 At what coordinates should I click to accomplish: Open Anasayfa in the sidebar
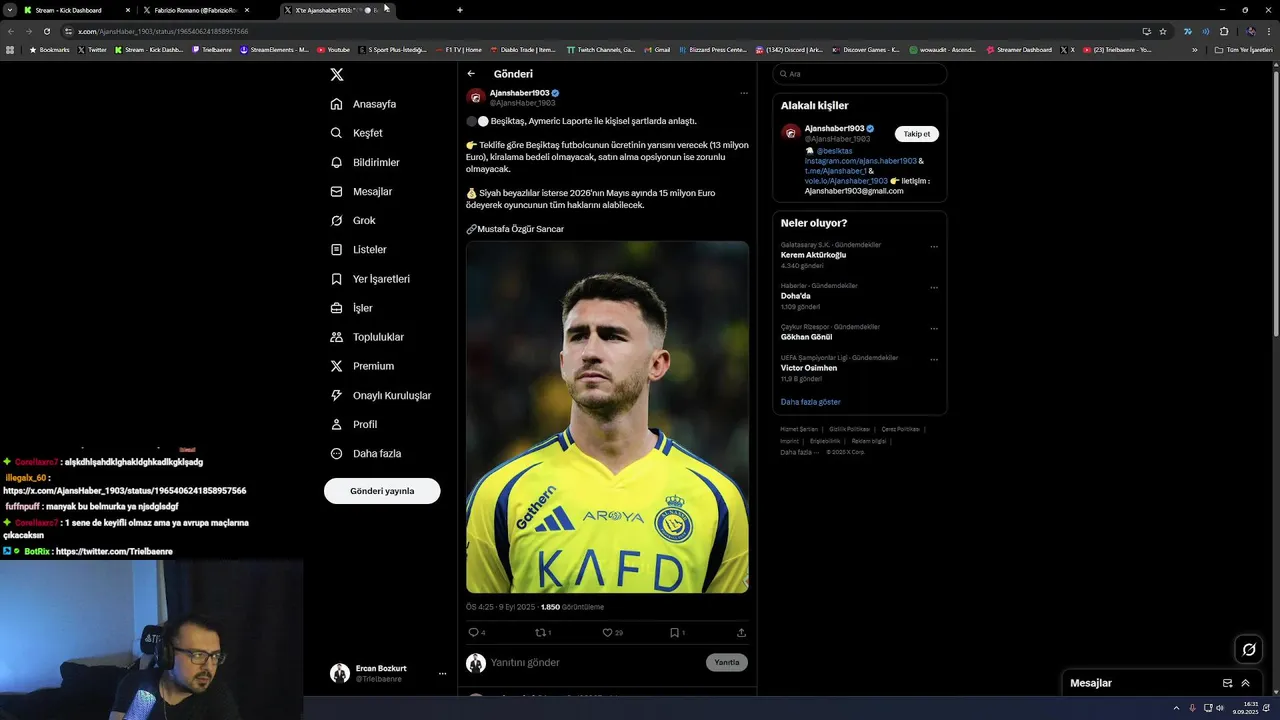(364, 104)
